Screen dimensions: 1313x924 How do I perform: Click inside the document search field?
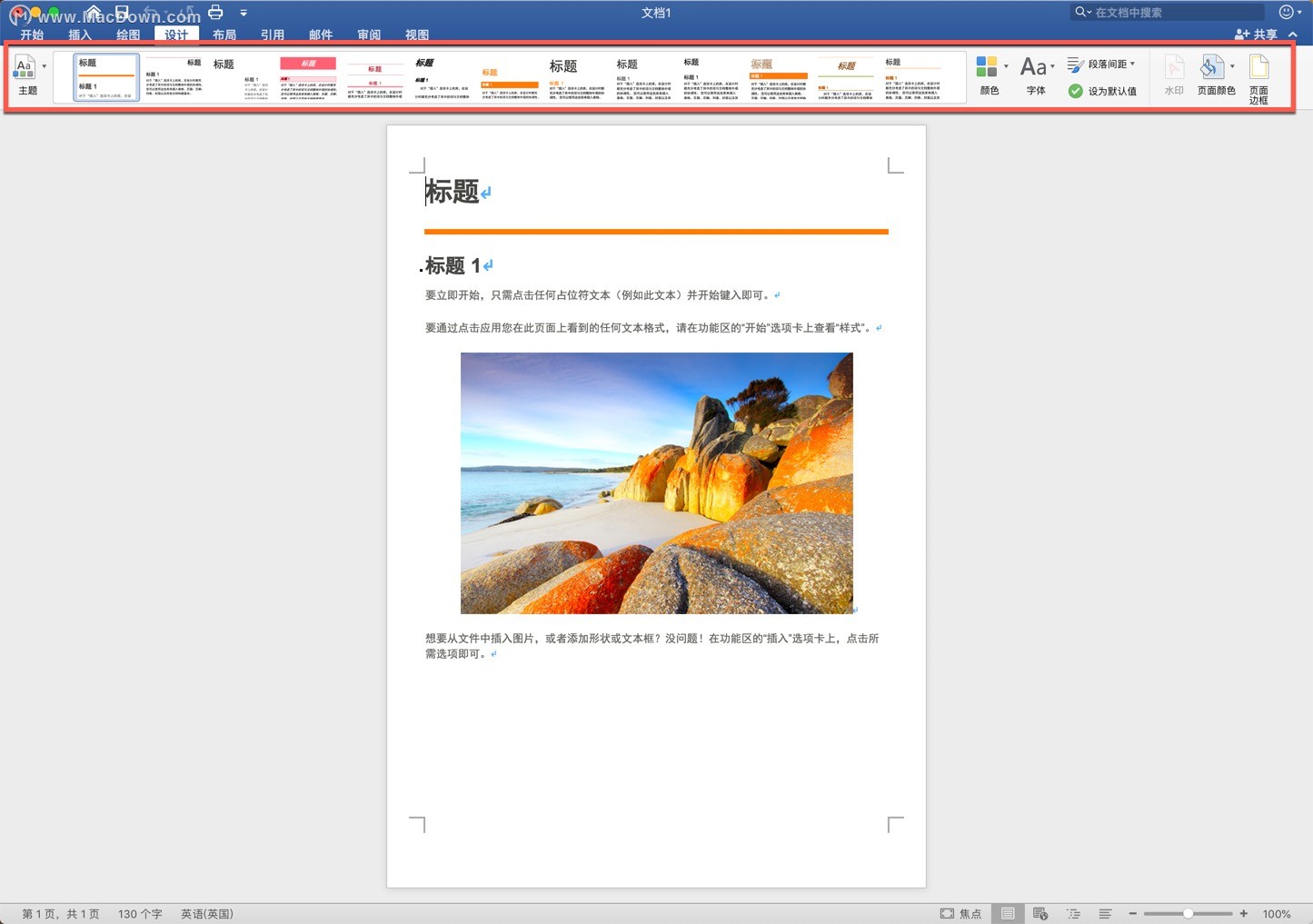tap(1168, 12)
